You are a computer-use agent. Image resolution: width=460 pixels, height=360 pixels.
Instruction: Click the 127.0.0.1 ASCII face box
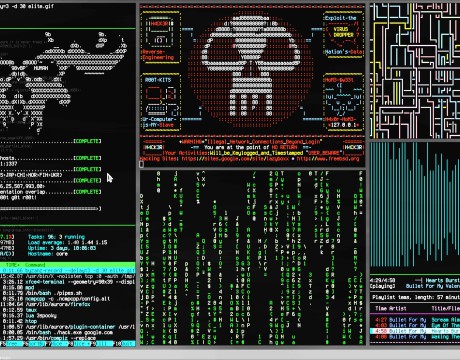[x=343, y=103]
